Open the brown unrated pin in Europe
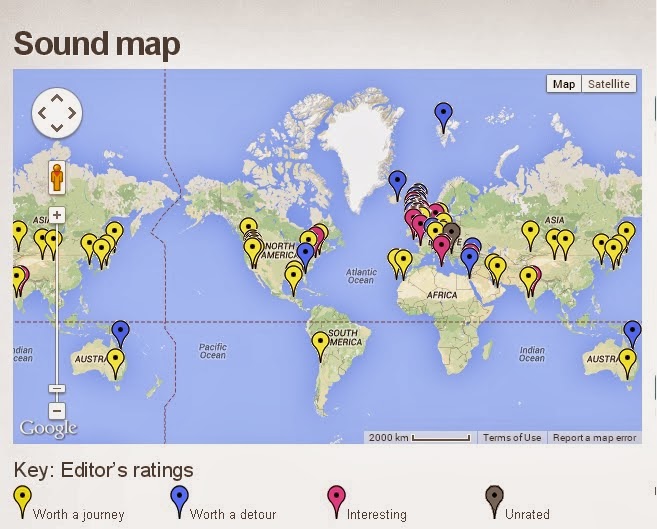This screenshot has width=657, height=529. coord(452,232)
